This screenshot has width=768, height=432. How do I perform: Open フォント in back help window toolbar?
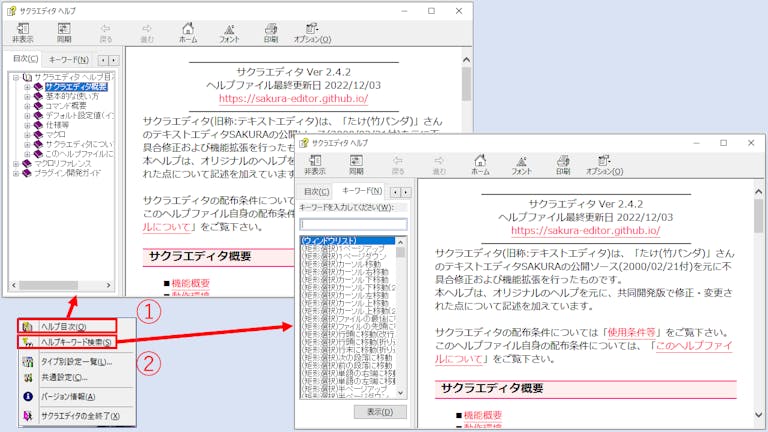[x=229, y=33]
